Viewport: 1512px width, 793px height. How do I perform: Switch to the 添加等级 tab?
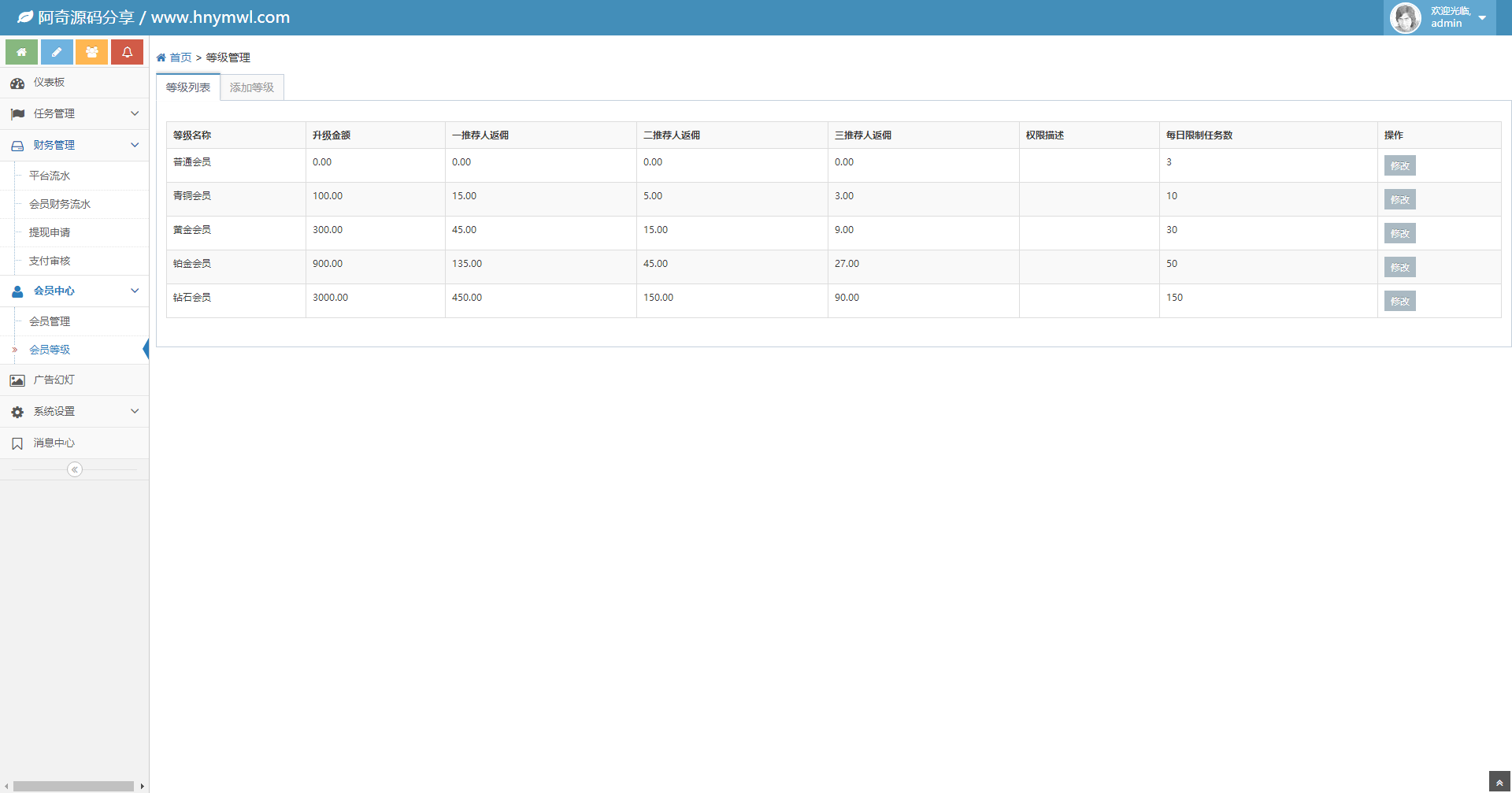(x=252, y=87)
